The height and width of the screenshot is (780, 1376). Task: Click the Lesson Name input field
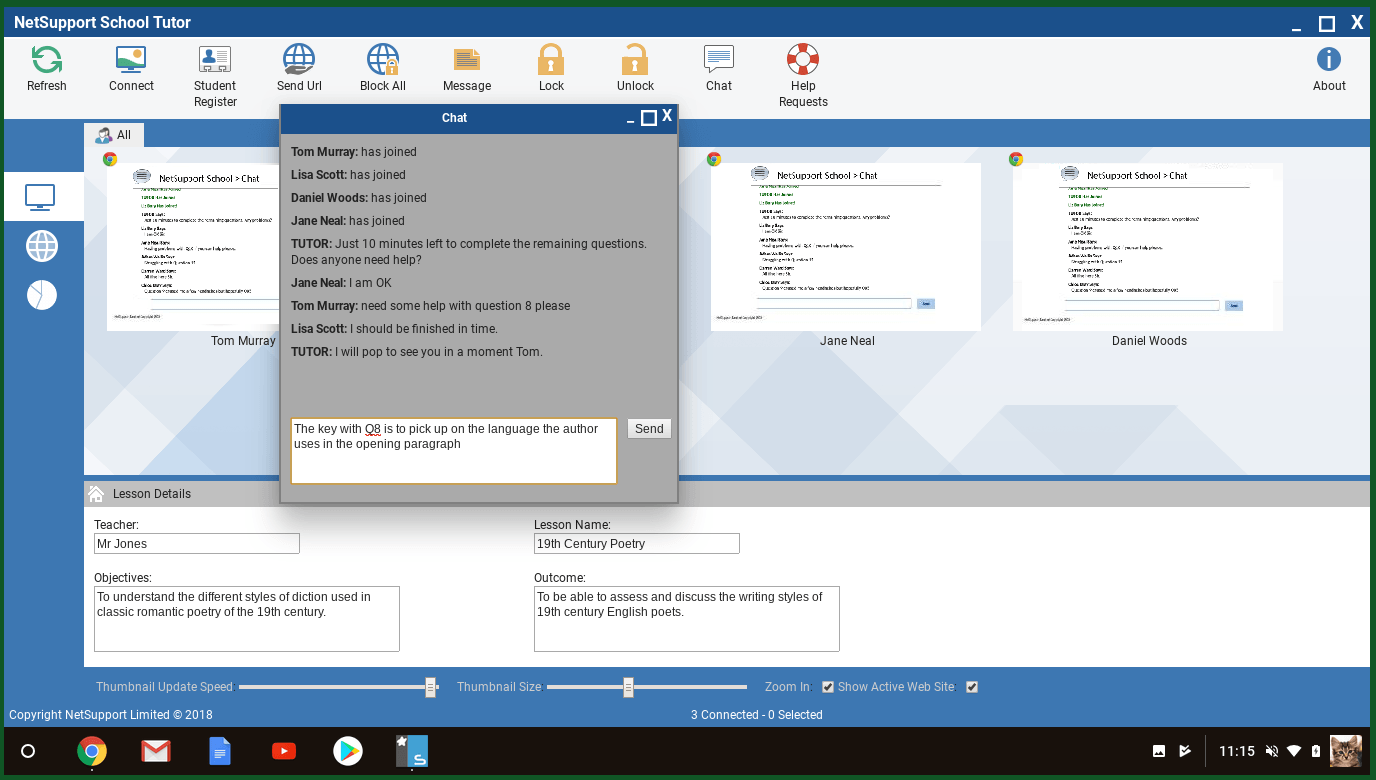[637, 544]
